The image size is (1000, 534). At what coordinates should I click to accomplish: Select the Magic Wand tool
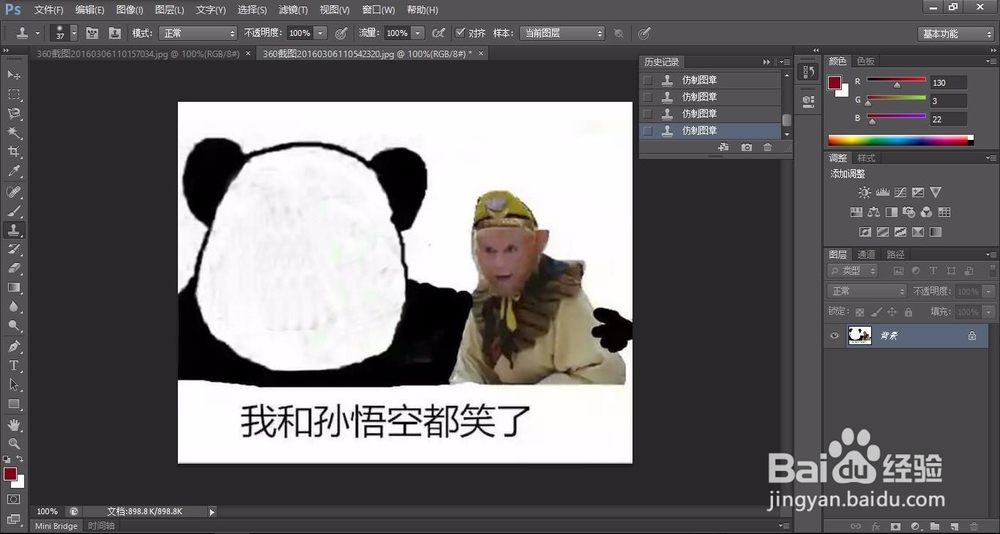click(14, 133)
